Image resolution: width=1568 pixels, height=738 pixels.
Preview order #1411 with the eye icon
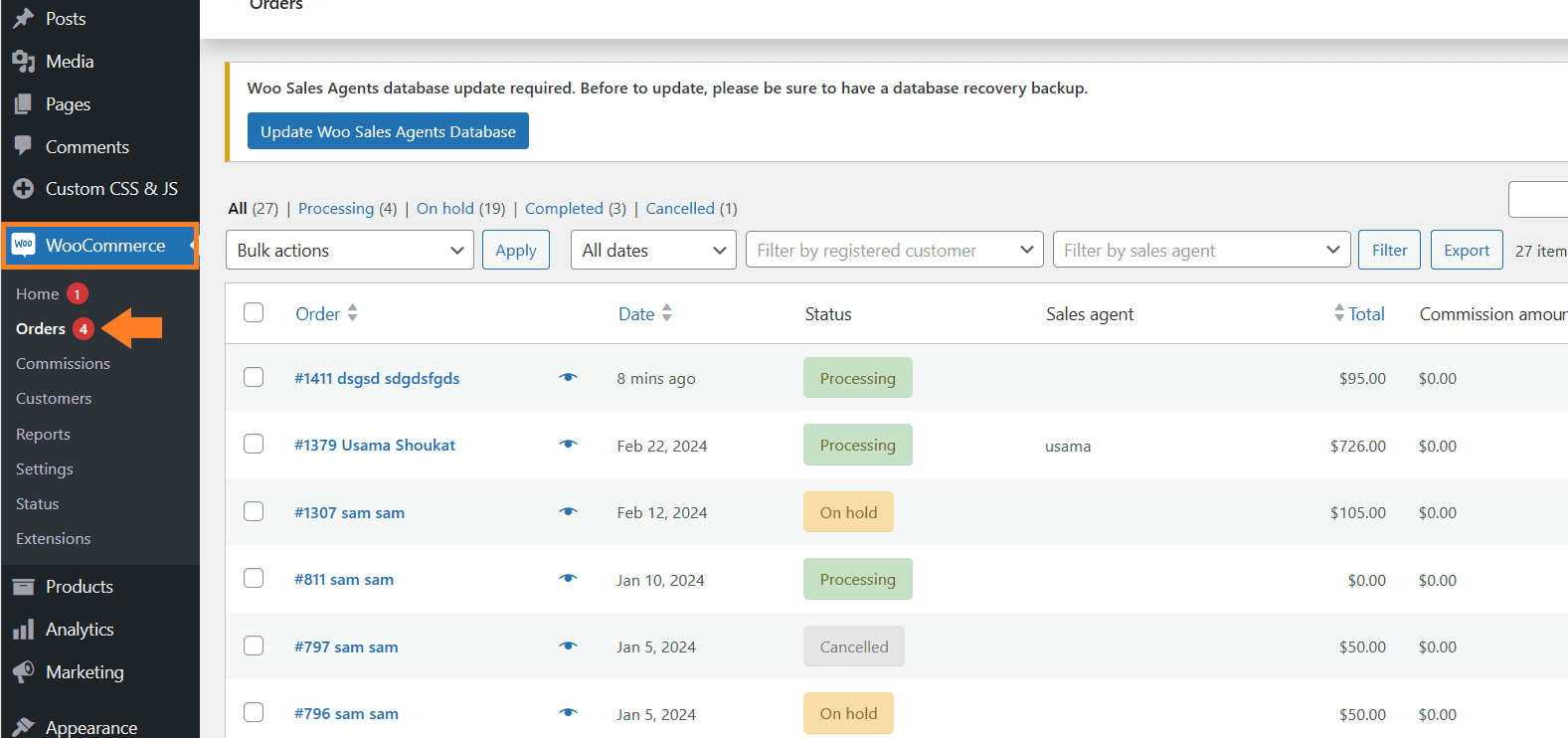click(568, 377)
